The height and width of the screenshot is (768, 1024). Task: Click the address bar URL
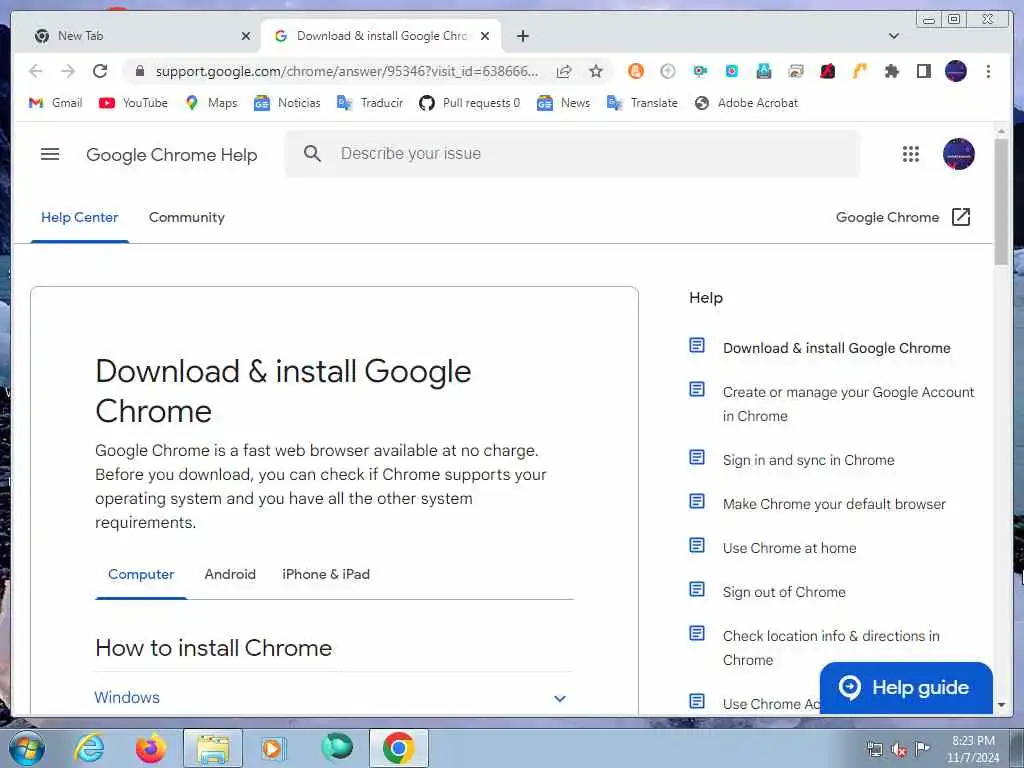[347, 71]
